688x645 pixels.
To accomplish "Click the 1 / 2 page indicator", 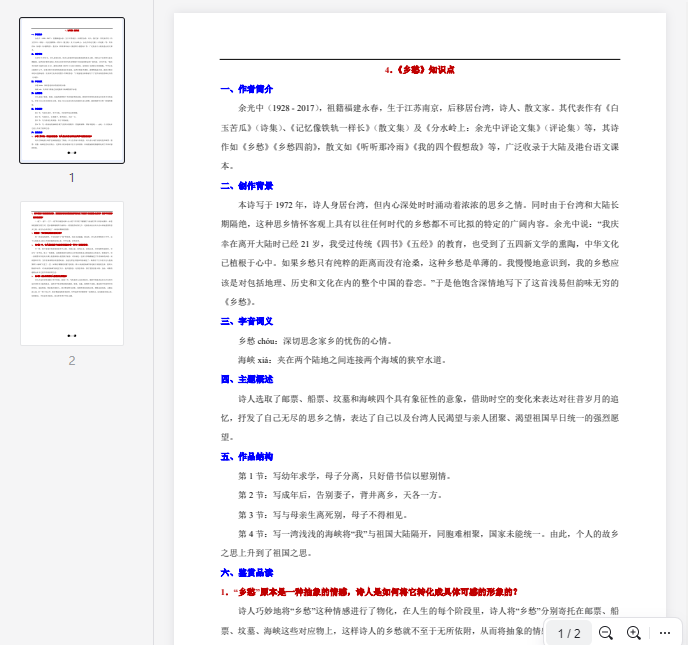I will pos(569,633).
